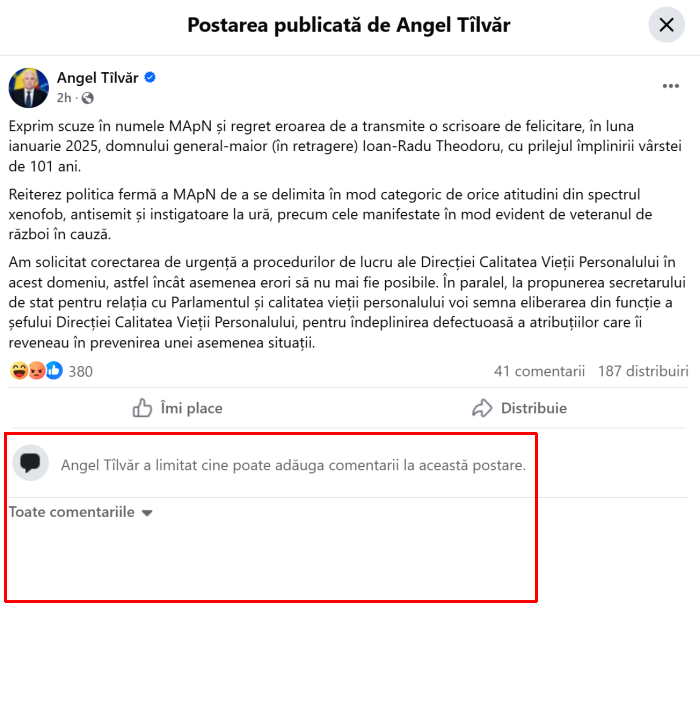Screen dimensions: 700x720
Task: Close the post dialog with the X button
Action: (666, 25)
